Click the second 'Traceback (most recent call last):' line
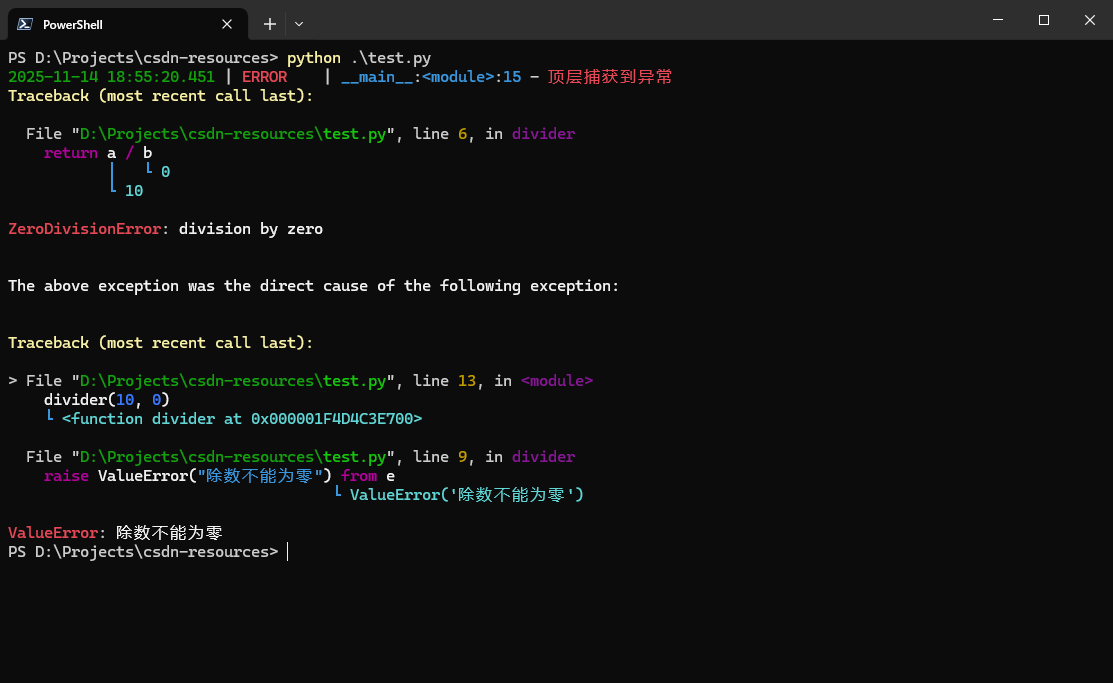This screenshot has height=683, width=1113. [x=160, y=342]
